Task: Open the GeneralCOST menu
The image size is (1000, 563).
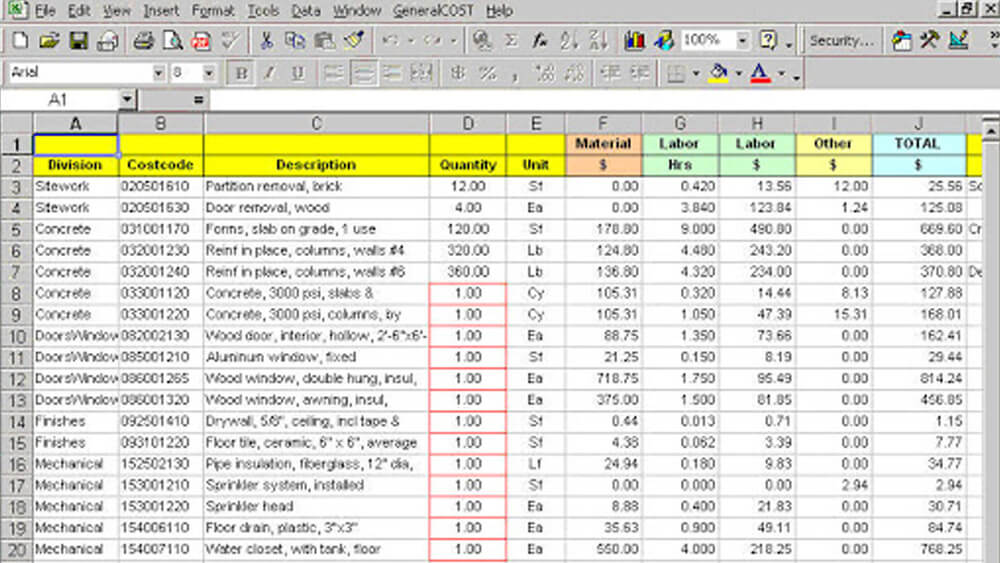Action: coord(433,11)
